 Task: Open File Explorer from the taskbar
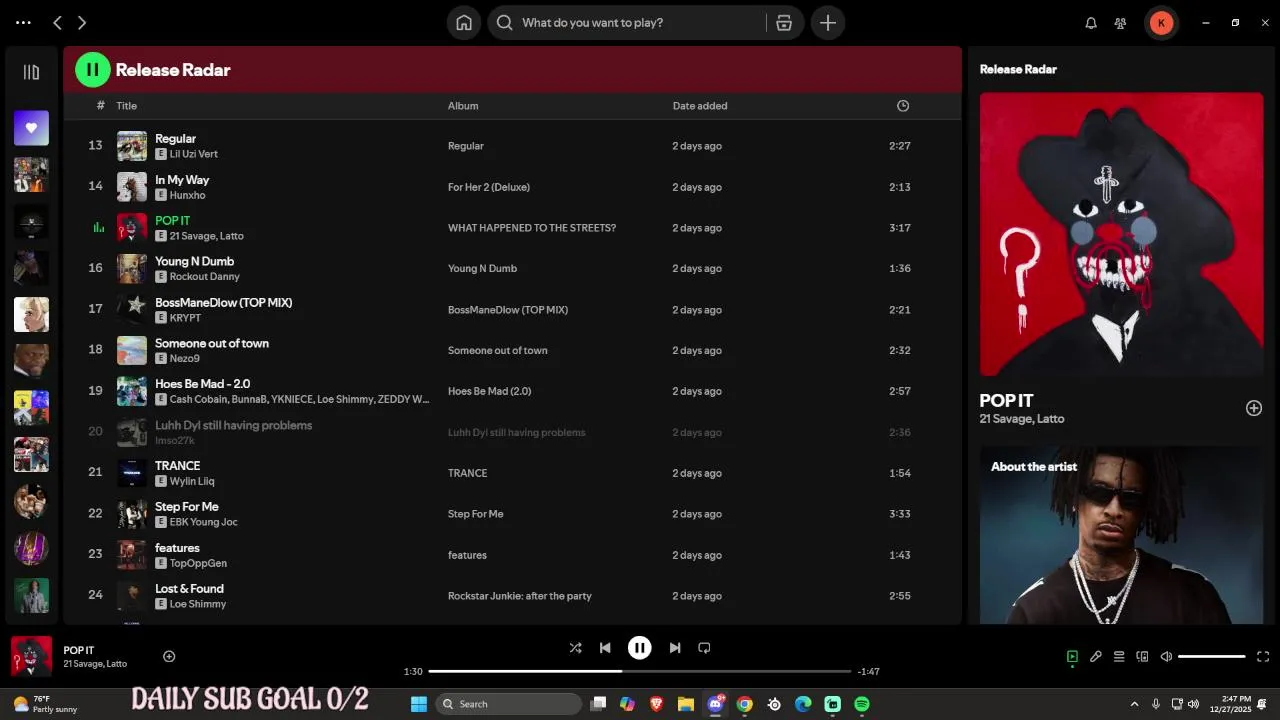pyautogui.click(x=686, y=704)
